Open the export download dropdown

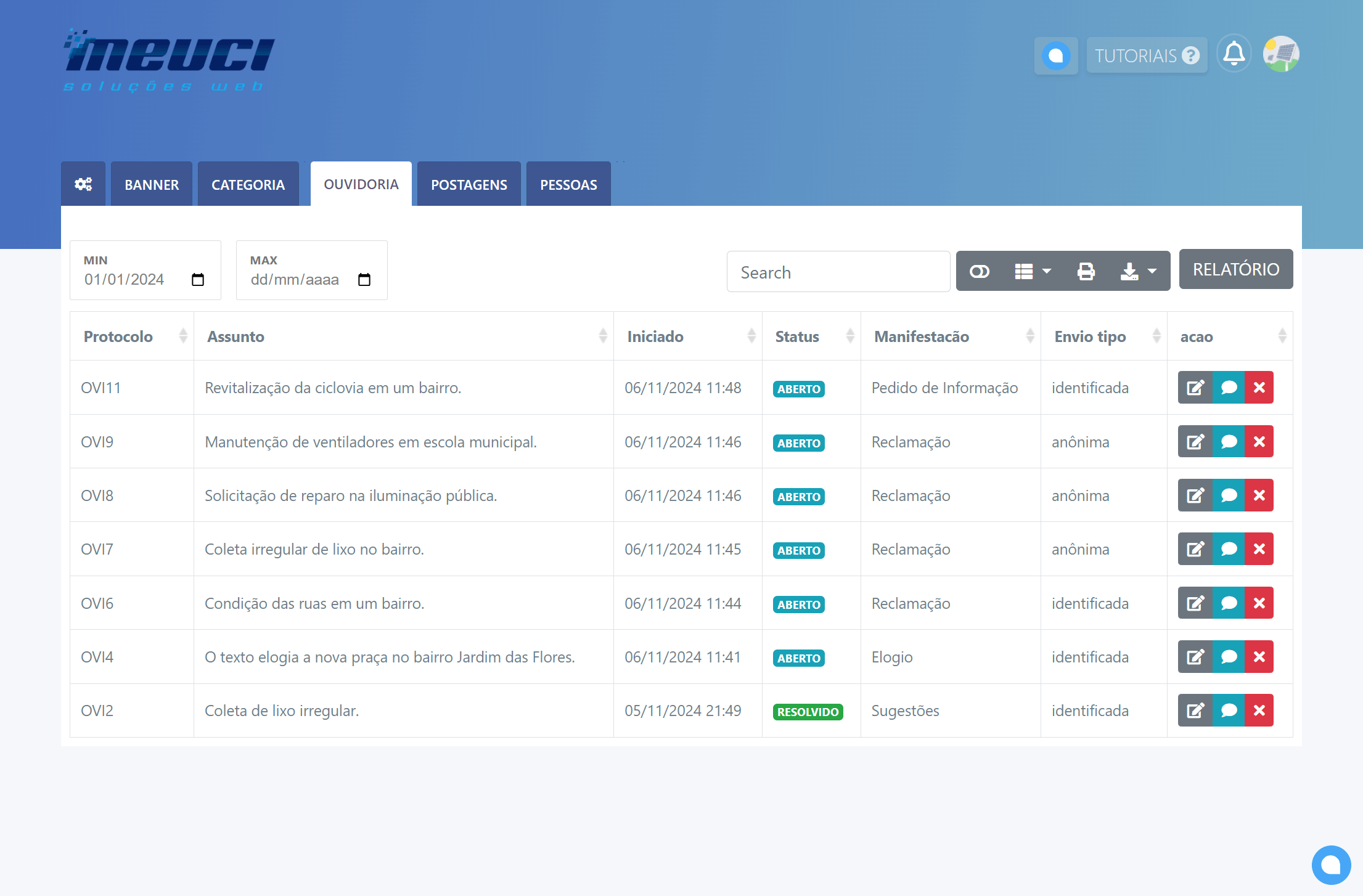pos(1138,271)
